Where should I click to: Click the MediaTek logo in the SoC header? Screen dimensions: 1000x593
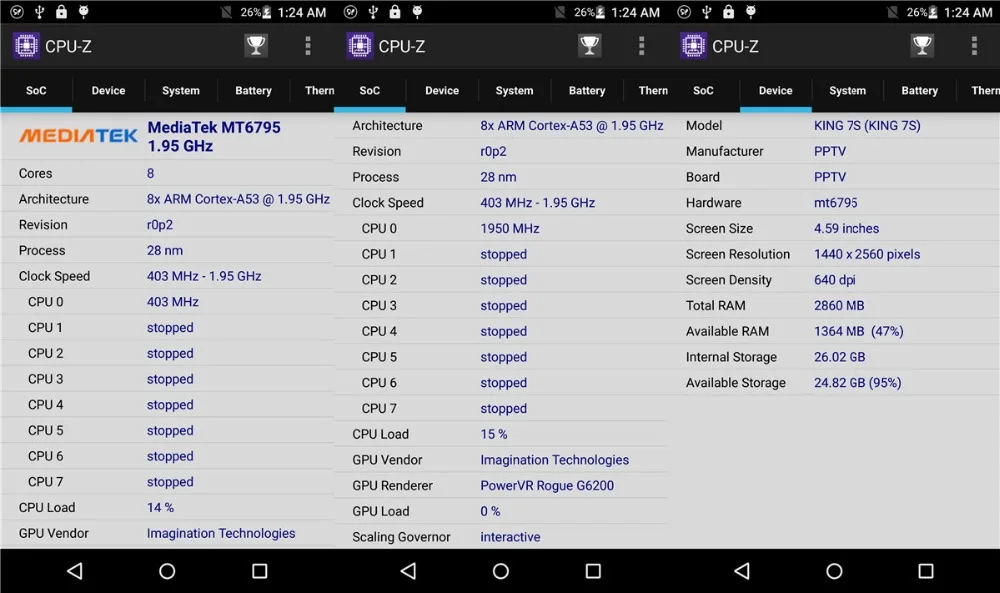pos(78,136)
